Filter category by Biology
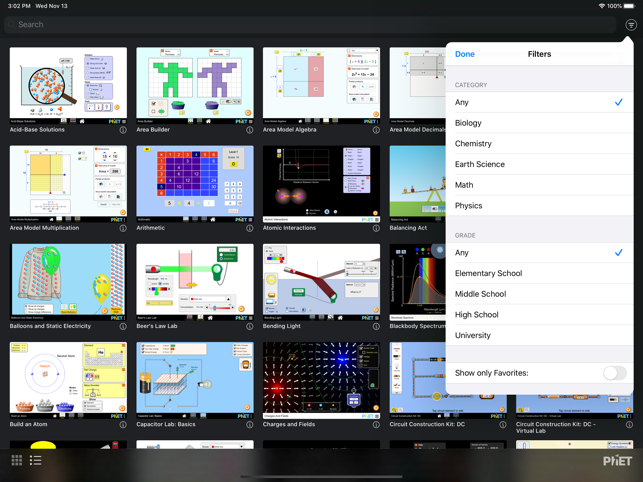The width and height of the screenshot is (643, 482). [539, 123]
